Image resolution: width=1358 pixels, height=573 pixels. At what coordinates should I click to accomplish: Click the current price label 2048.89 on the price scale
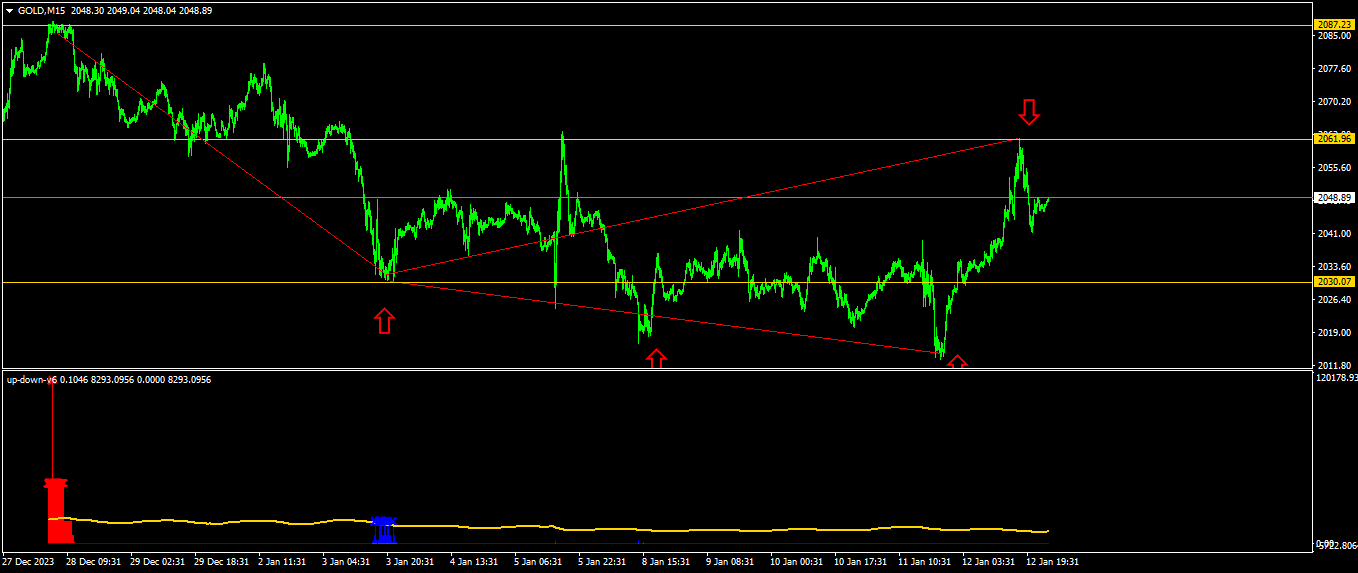pos(1334,198)
